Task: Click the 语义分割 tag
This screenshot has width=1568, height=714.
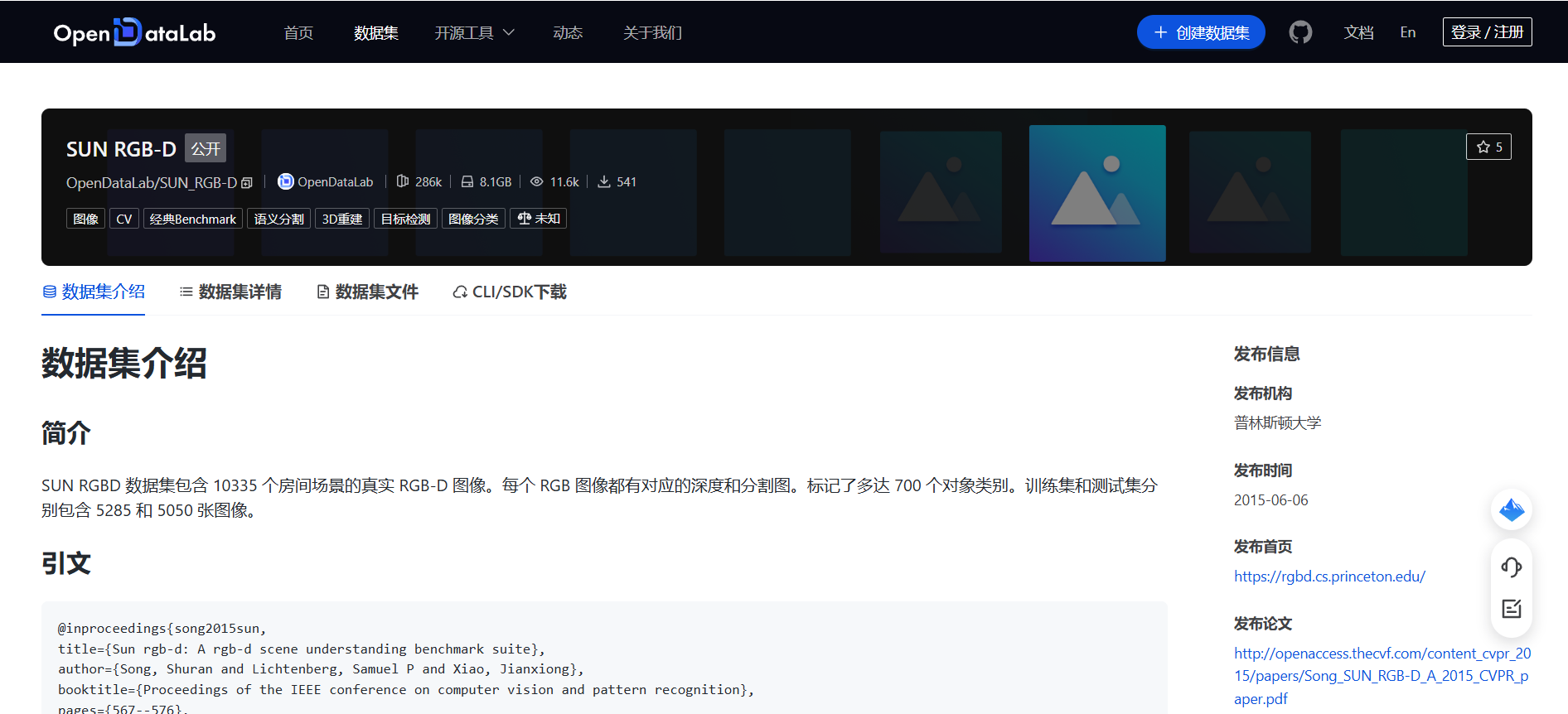Action: pyautogui.click(x=279, y=219)
